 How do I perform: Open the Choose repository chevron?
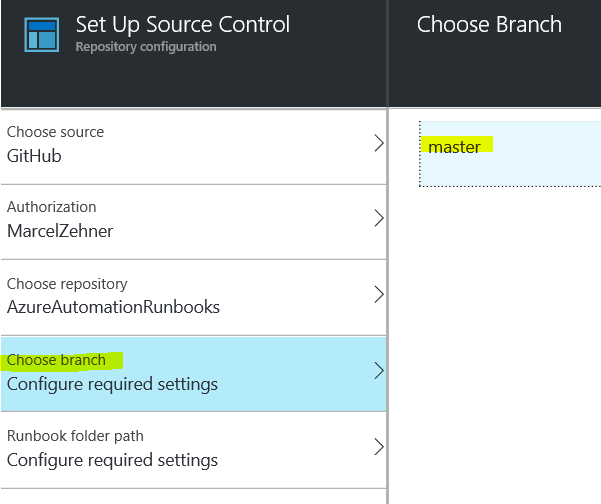378,294
